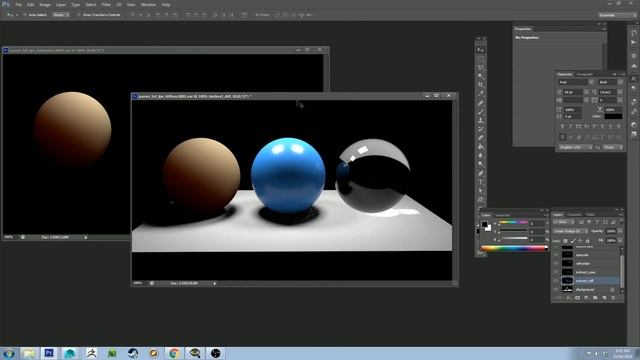640x360 pixels.
Task: Open the anti-aliasing dropdown in the Character panel
Action: [x=613, y=148]
